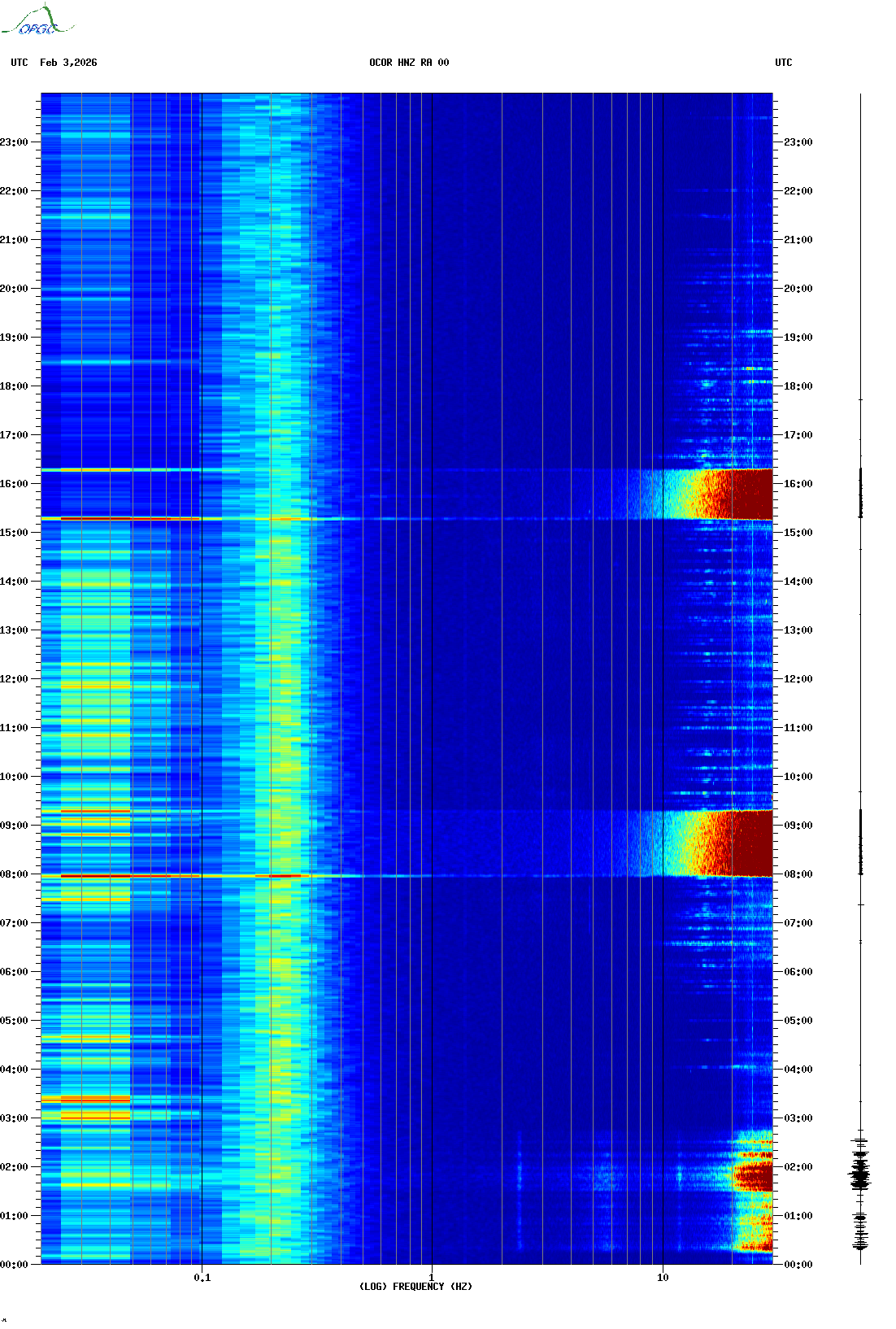Click the 09:00 label on the right axis
The width and height of the screenshot is (896, 1329).
(798, 826)
